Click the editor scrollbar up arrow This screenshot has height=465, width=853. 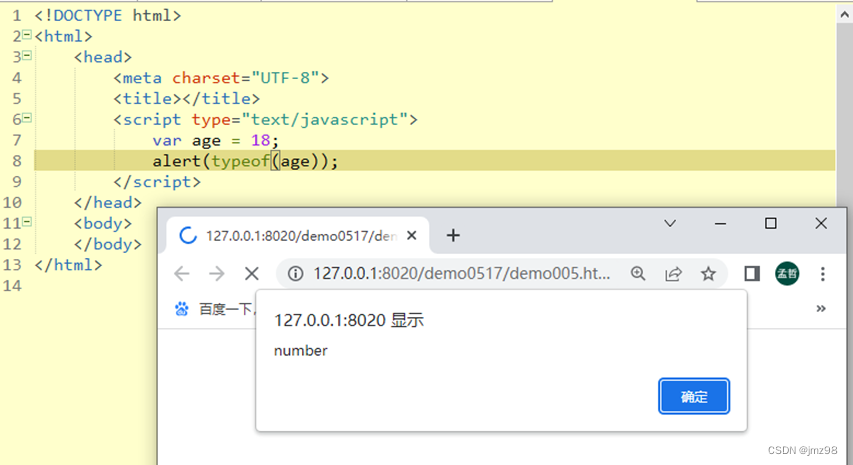click(x=844, y=14)
